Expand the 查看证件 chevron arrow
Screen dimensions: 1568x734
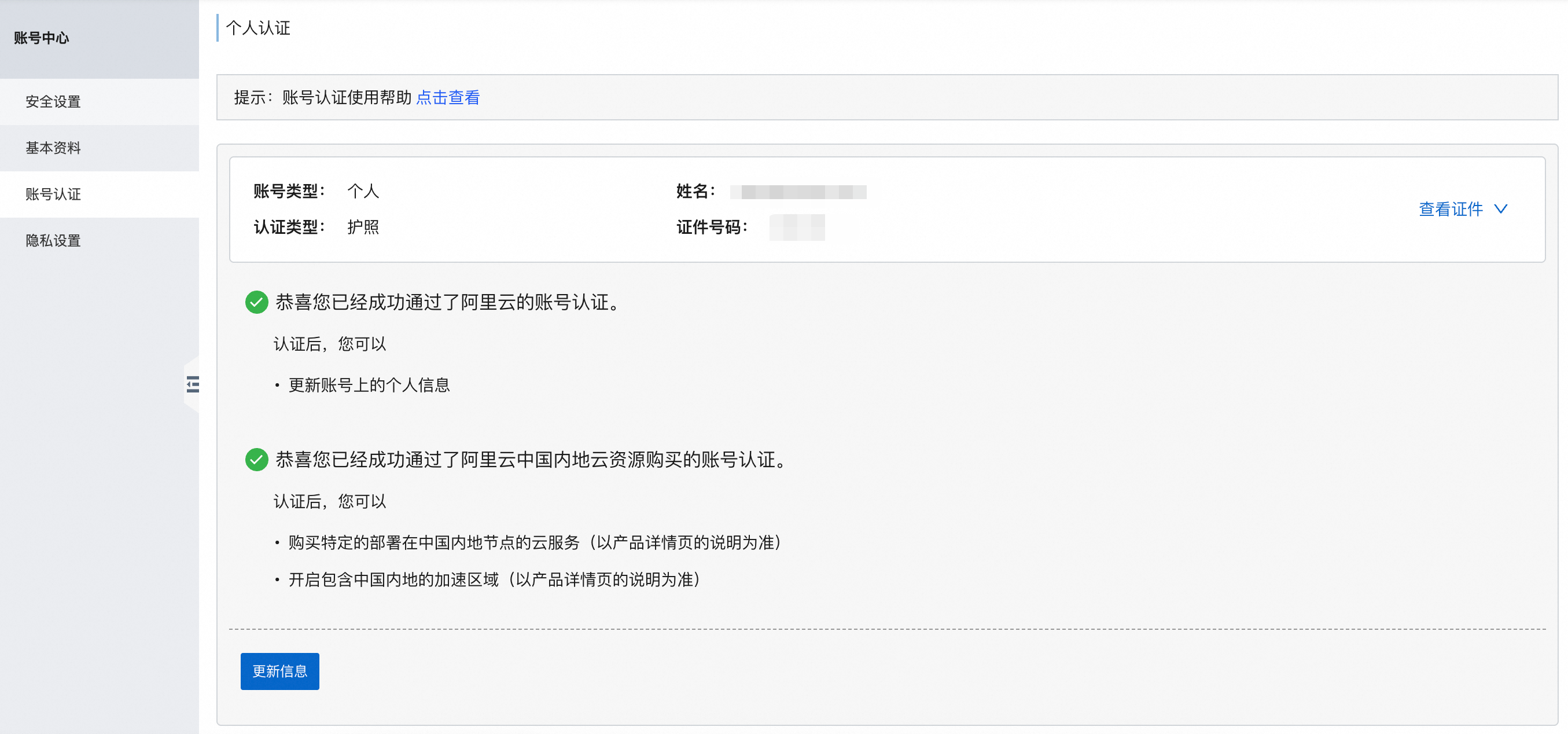pyautogui.click(x=1501, y=209)
